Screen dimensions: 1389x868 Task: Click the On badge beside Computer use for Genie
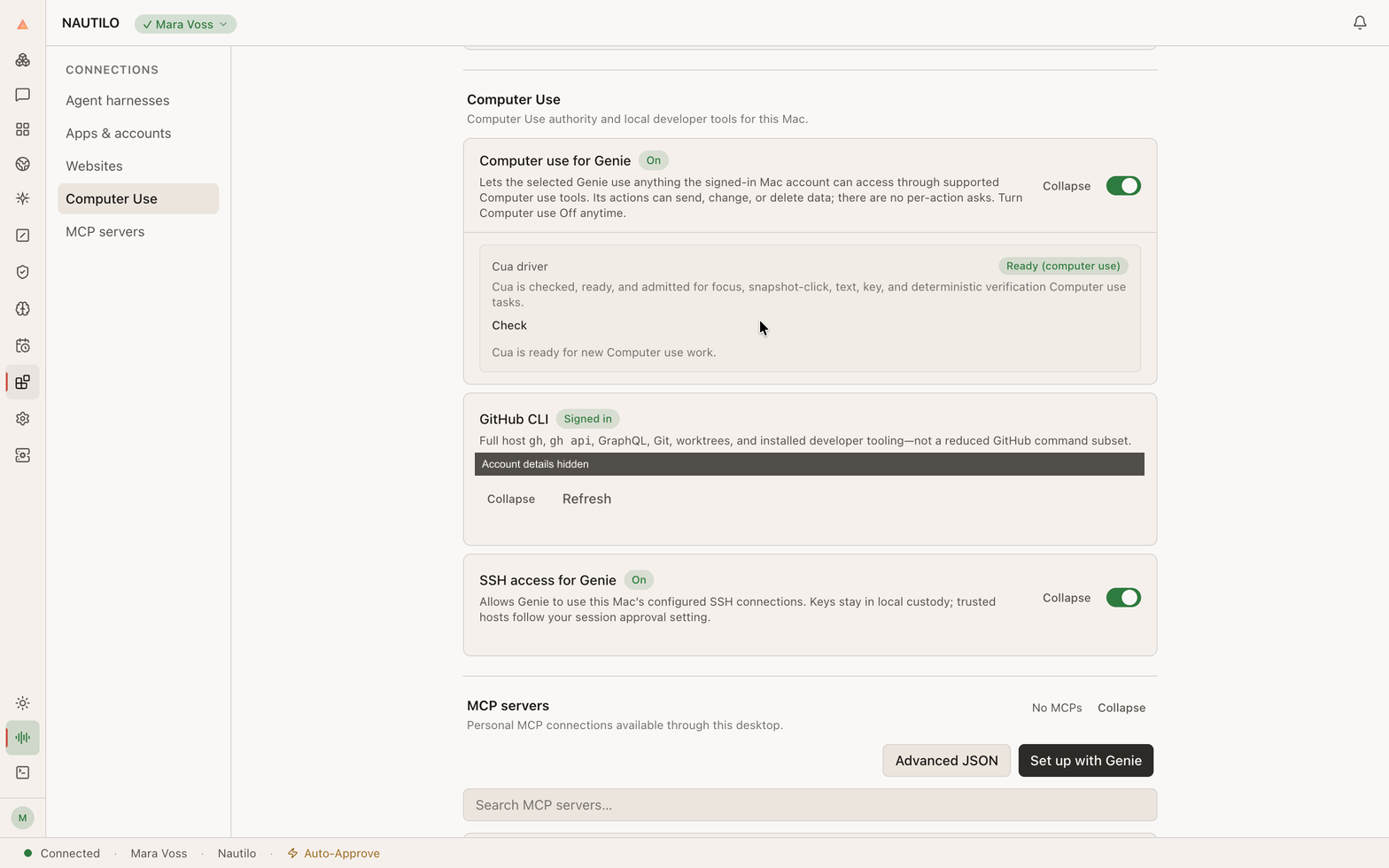coord(654,160)
